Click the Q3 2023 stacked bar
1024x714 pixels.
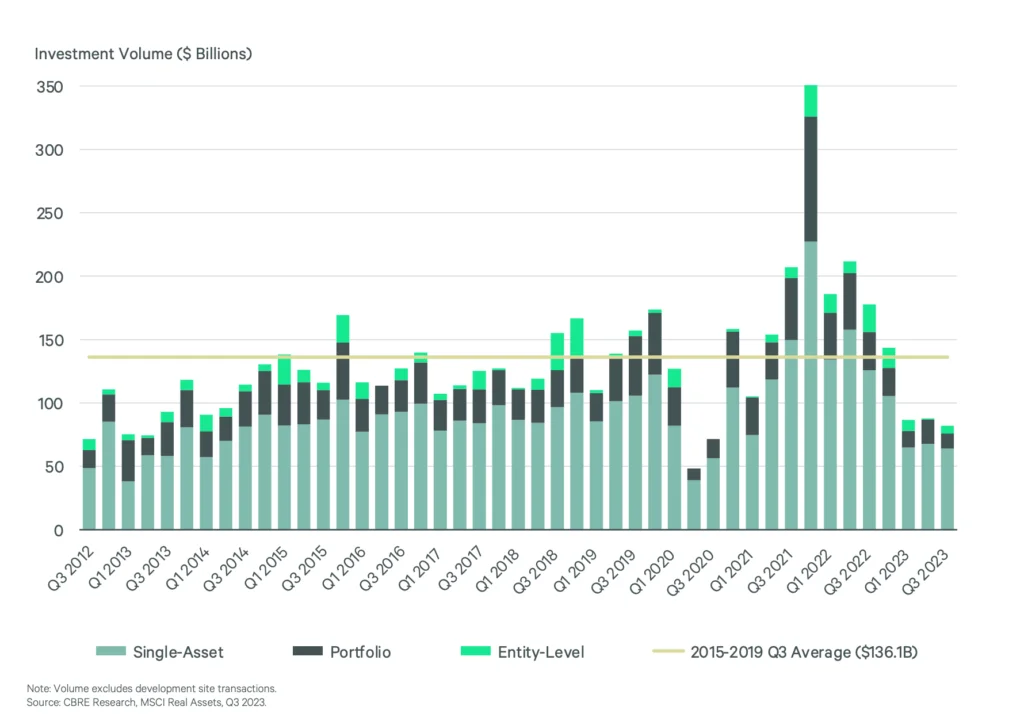tap(947, 478)
